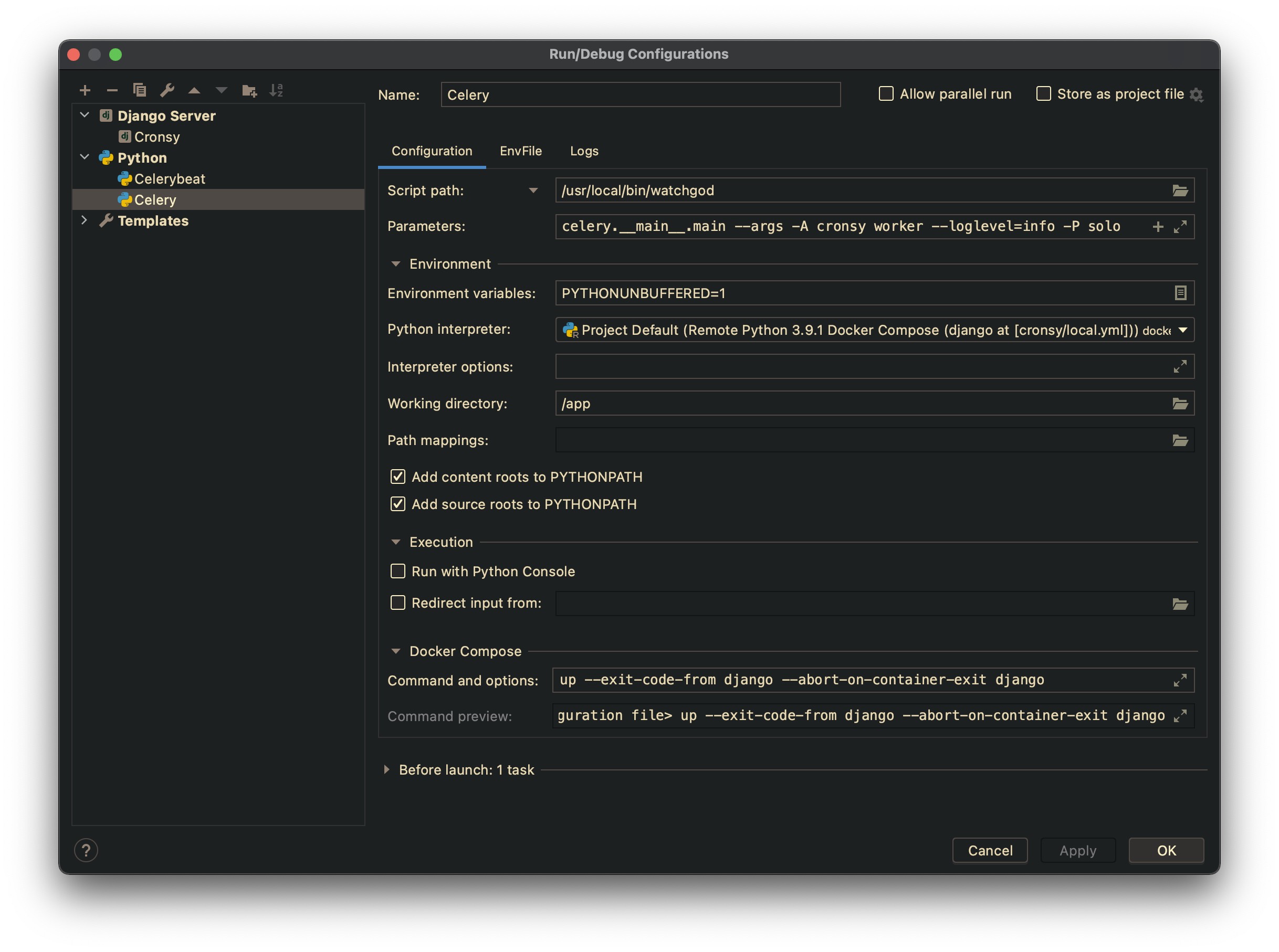Check Run with Python Console option
This screenshot has width=1279, height=952.
click(397, 571)
